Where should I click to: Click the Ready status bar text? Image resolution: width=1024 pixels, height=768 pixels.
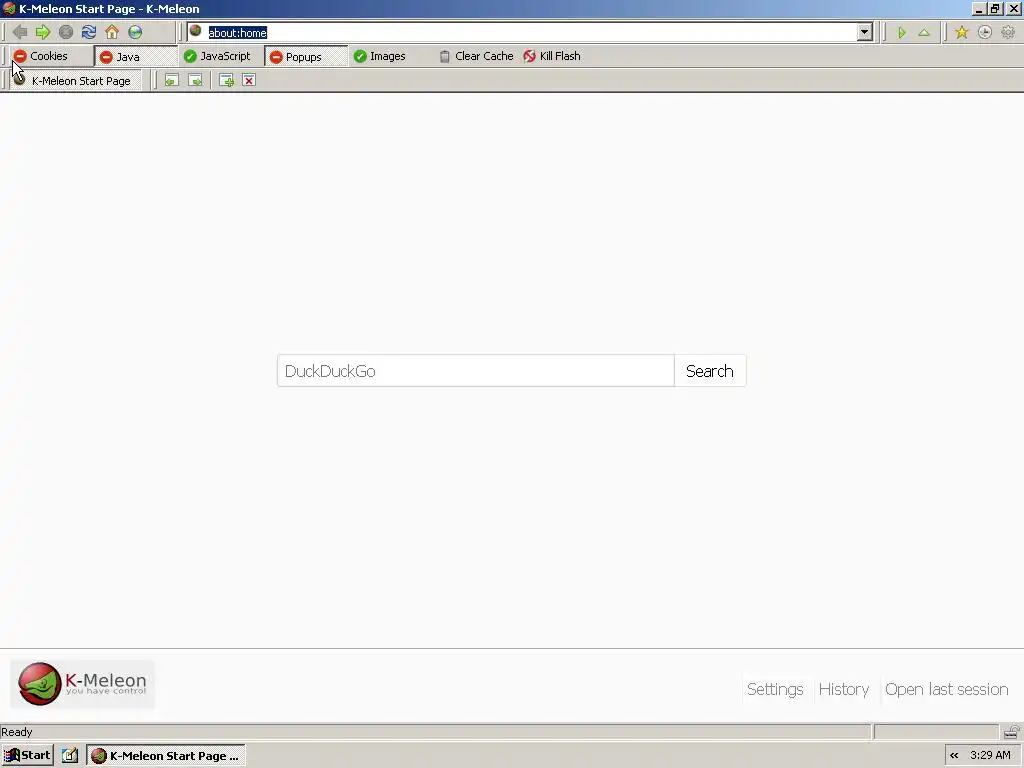click(x=17, y=732)
